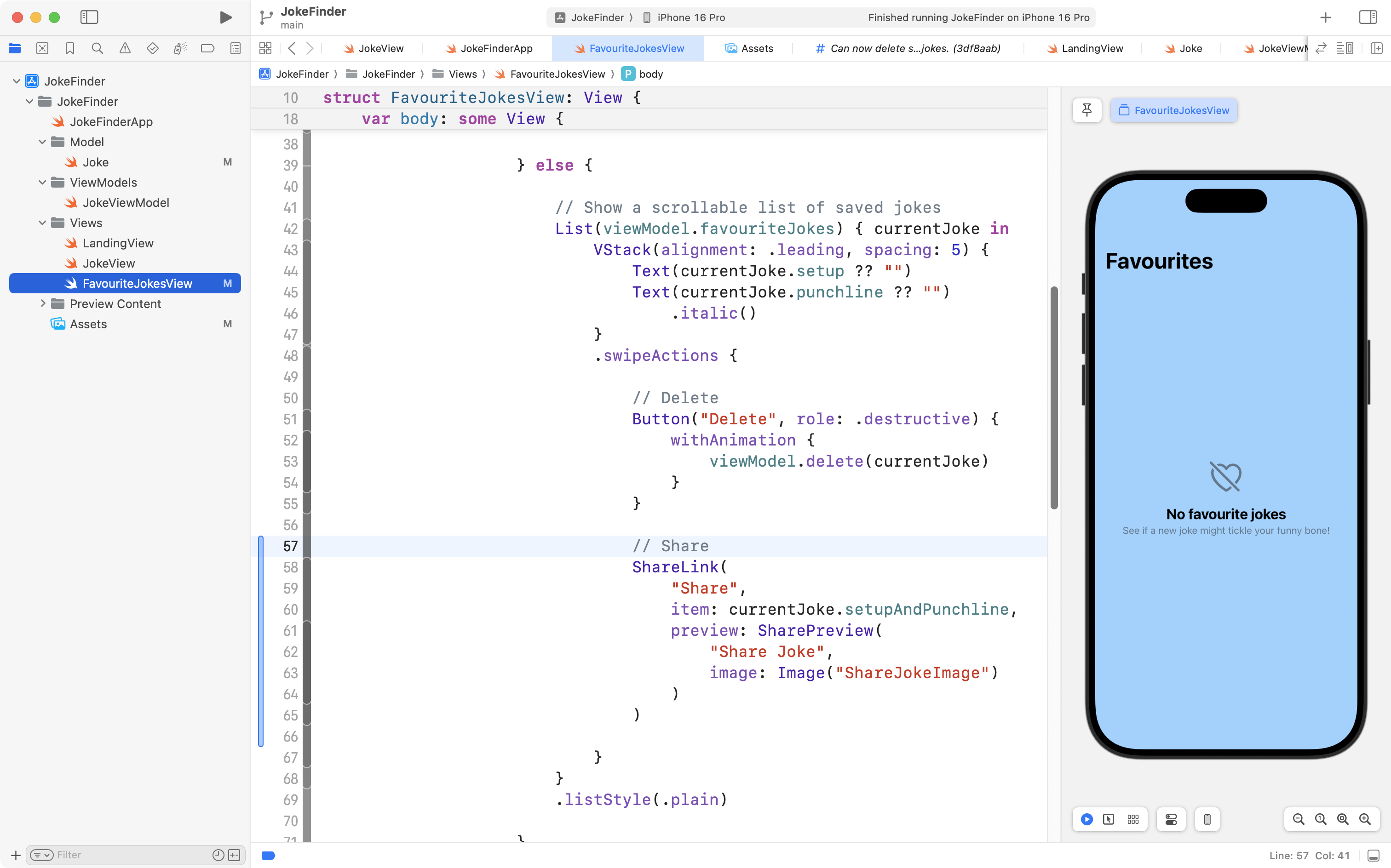
Task: Open the Assets editor tab
Action: (x=756, y=48)
